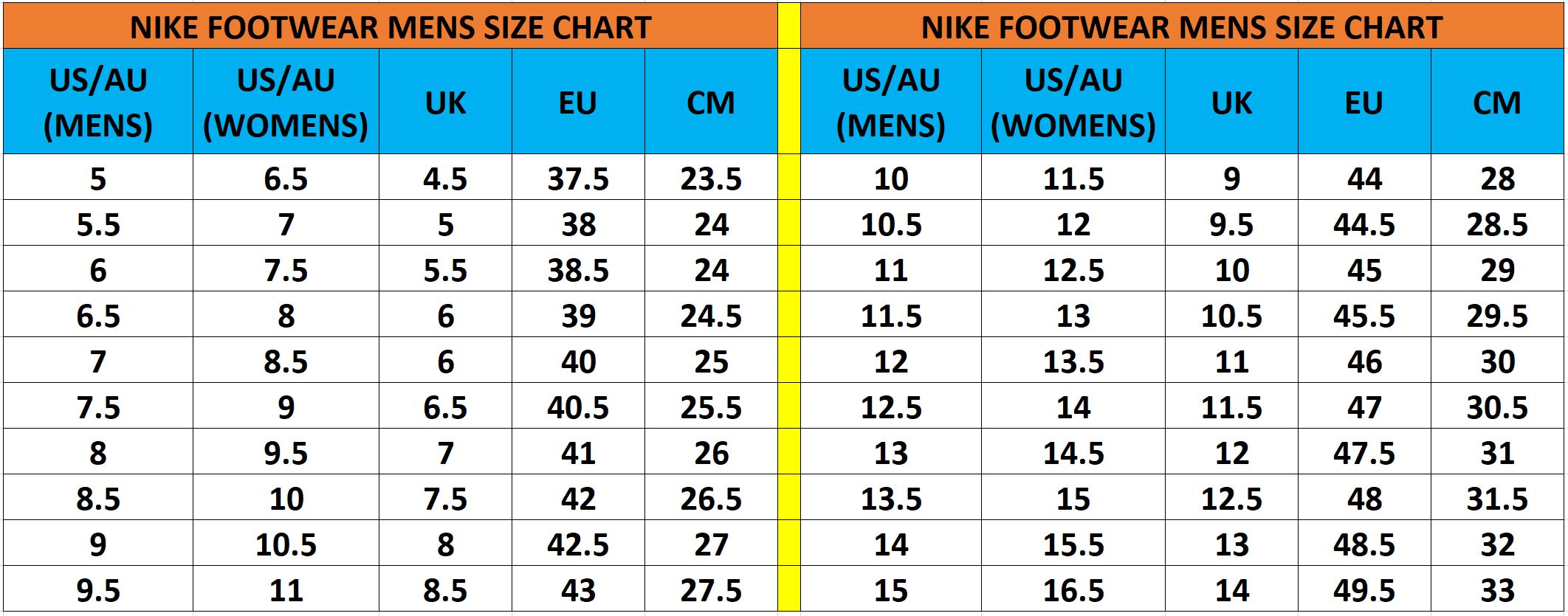Click the CM value 23.5 cell
1568x616 pixels.
(x=711, y=178)
